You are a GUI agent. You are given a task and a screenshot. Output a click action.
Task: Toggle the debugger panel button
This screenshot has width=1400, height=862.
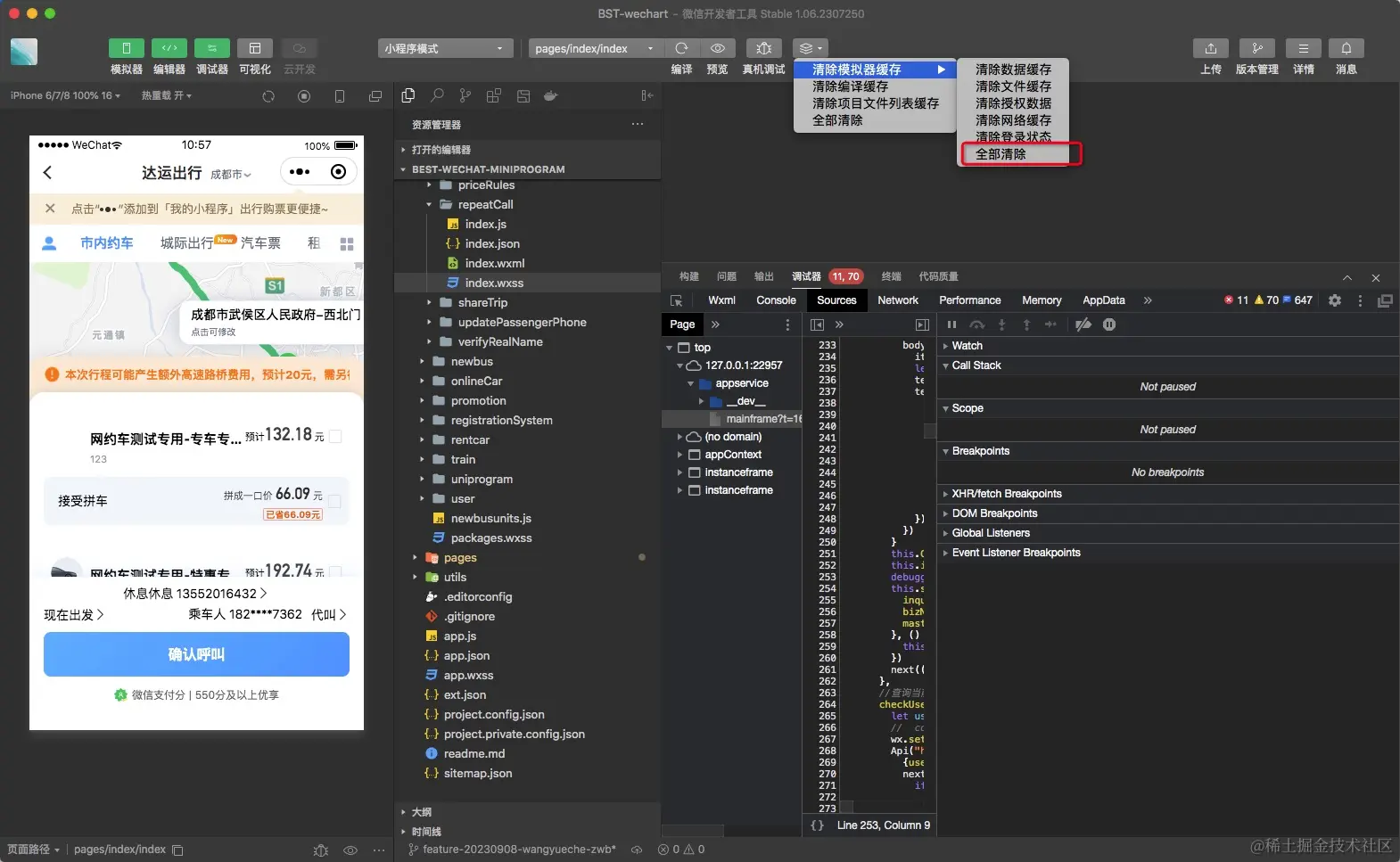[x=211, y=48]
